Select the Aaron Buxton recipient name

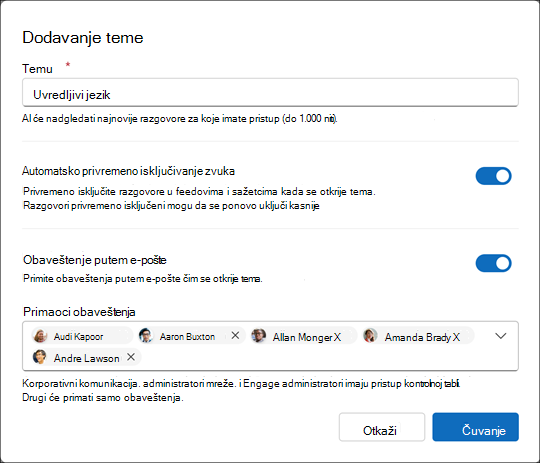(x=187, y=337)
